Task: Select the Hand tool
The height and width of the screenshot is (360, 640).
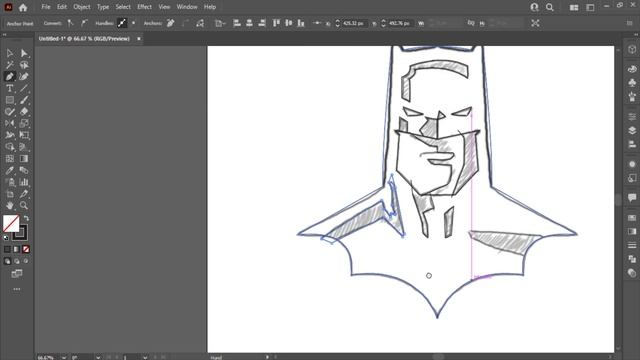Action: pos(10,205)
